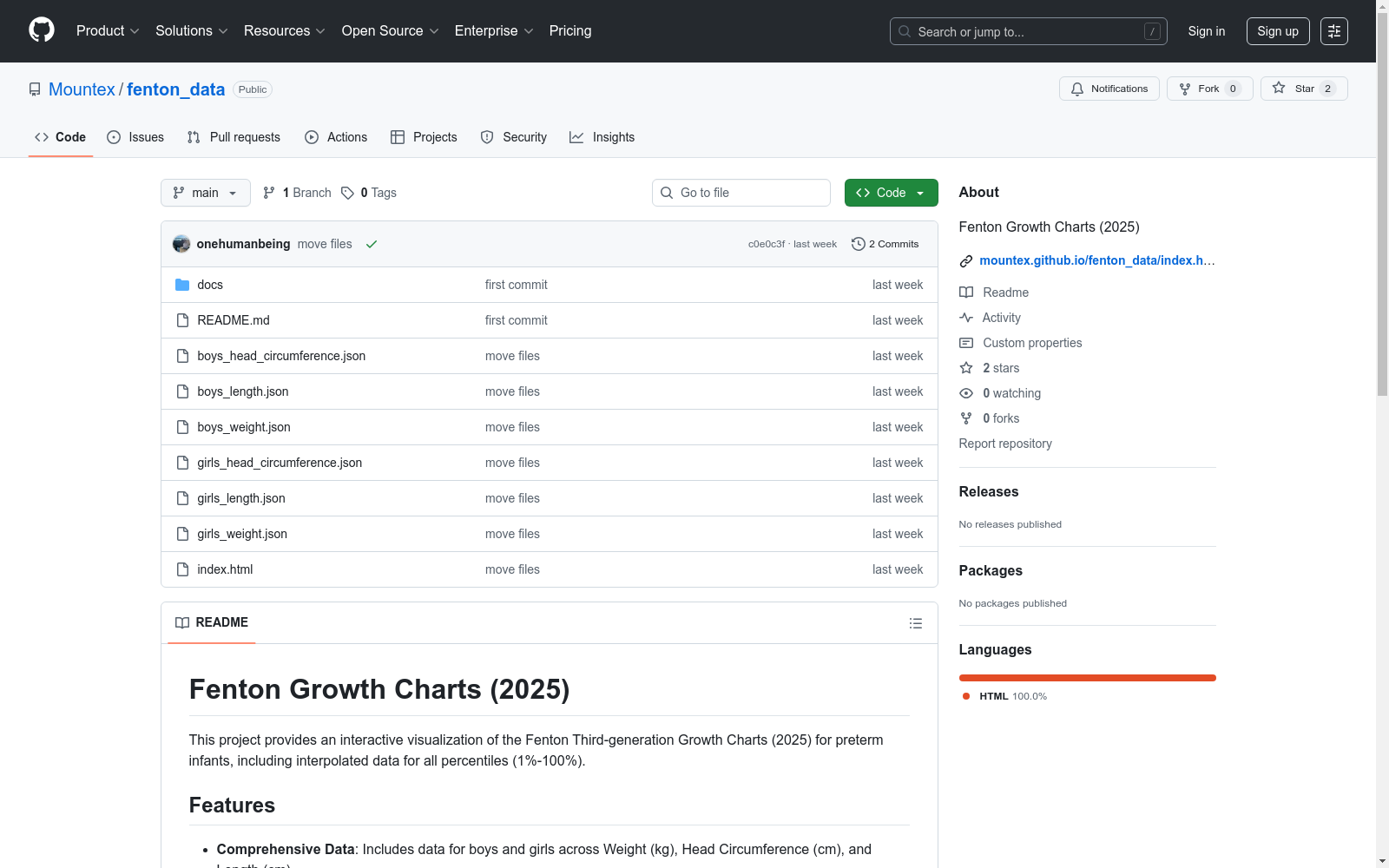1389x868 pixels.
Task: Click file icon beside README.md
Action: point(182,320)
